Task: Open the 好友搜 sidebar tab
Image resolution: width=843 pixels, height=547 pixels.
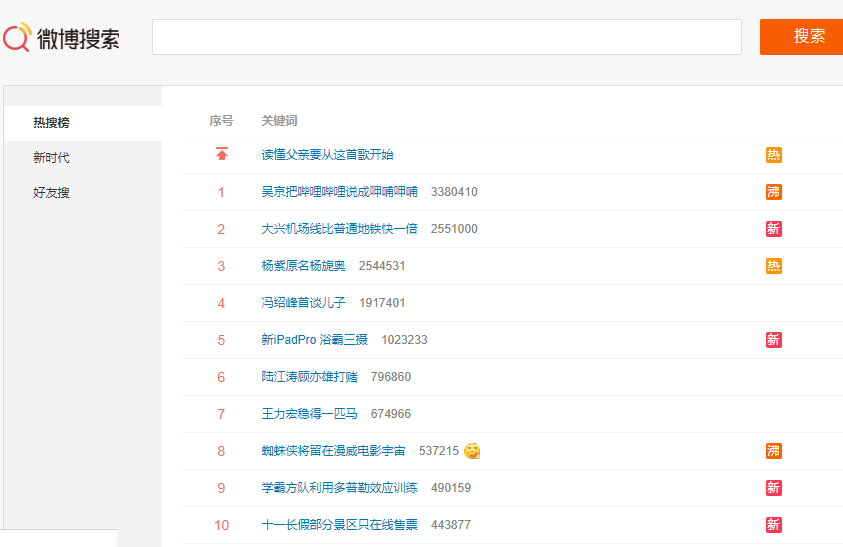Action: click(51, 193)
